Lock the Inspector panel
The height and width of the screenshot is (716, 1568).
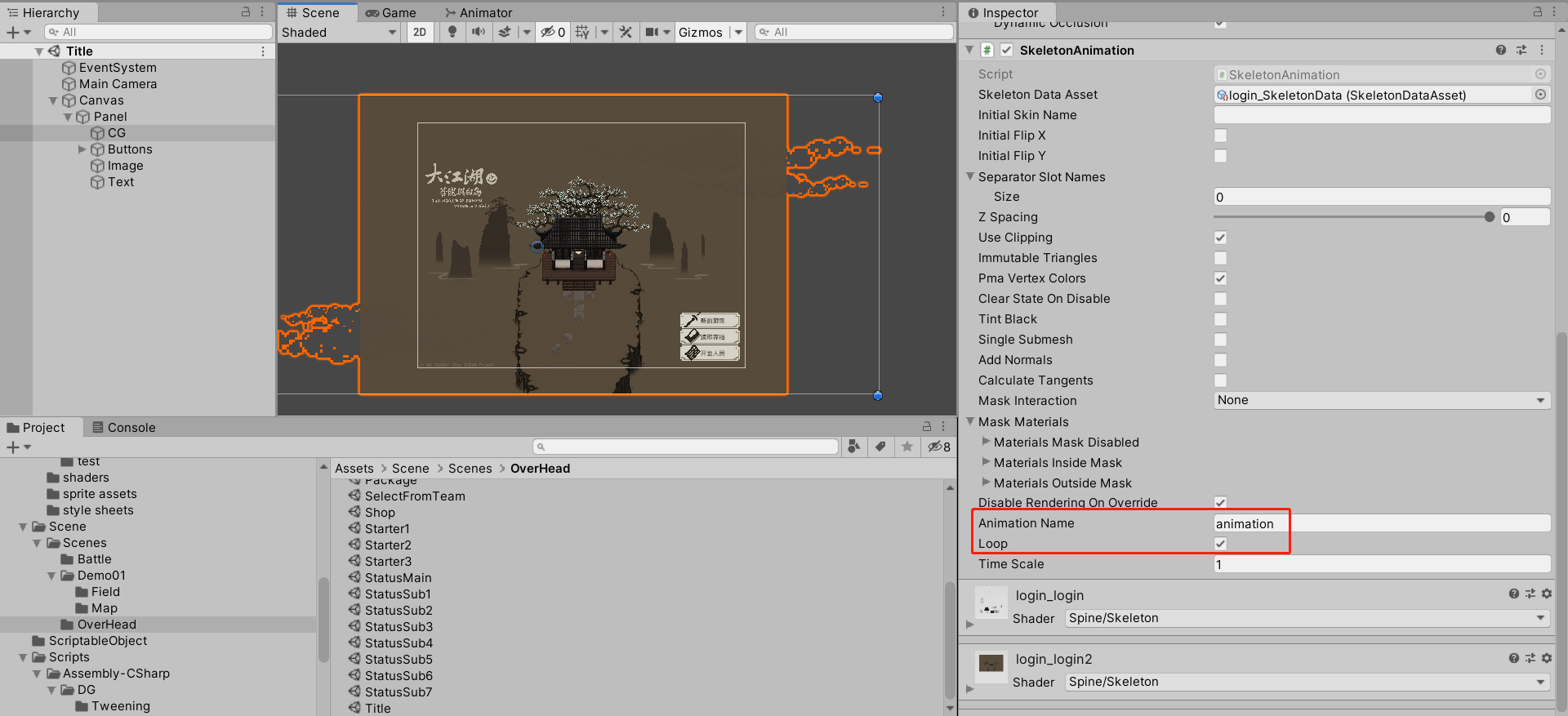[x=1538, y=12]
